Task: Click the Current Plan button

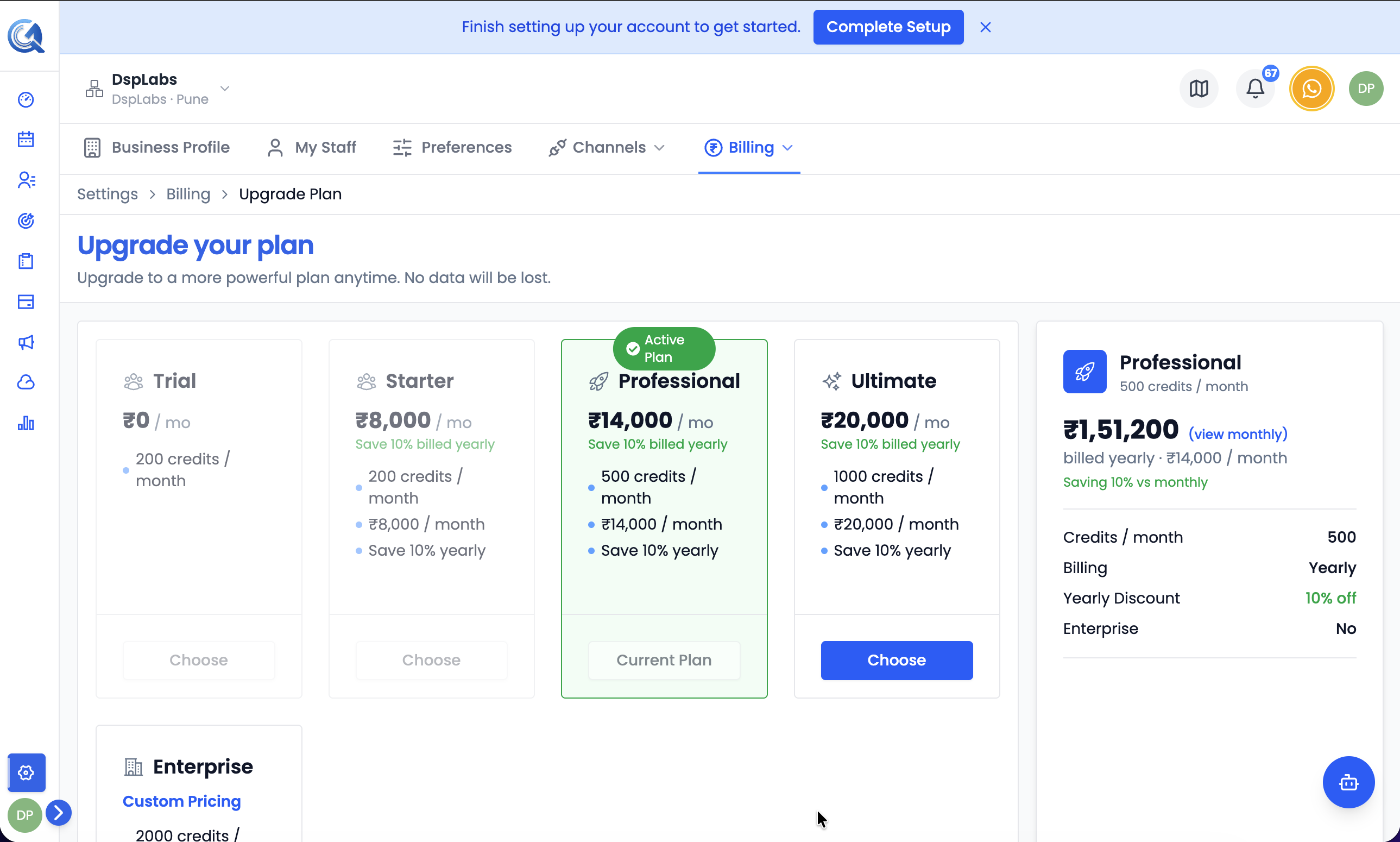Action: (664, 661)
